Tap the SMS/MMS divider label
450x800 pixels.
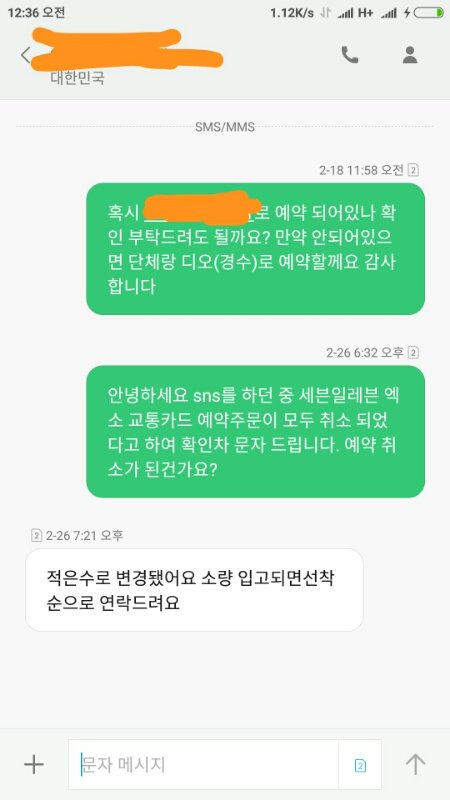click(224, 127)
